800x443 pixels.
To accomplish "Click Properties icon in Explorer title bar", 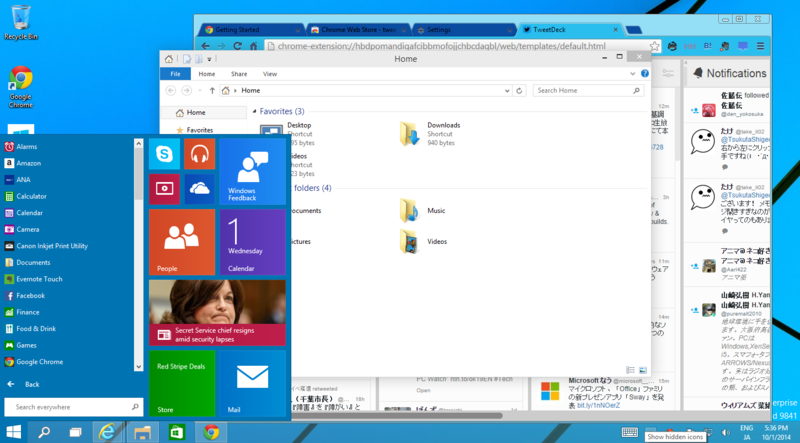I will [x=187, y=59].
